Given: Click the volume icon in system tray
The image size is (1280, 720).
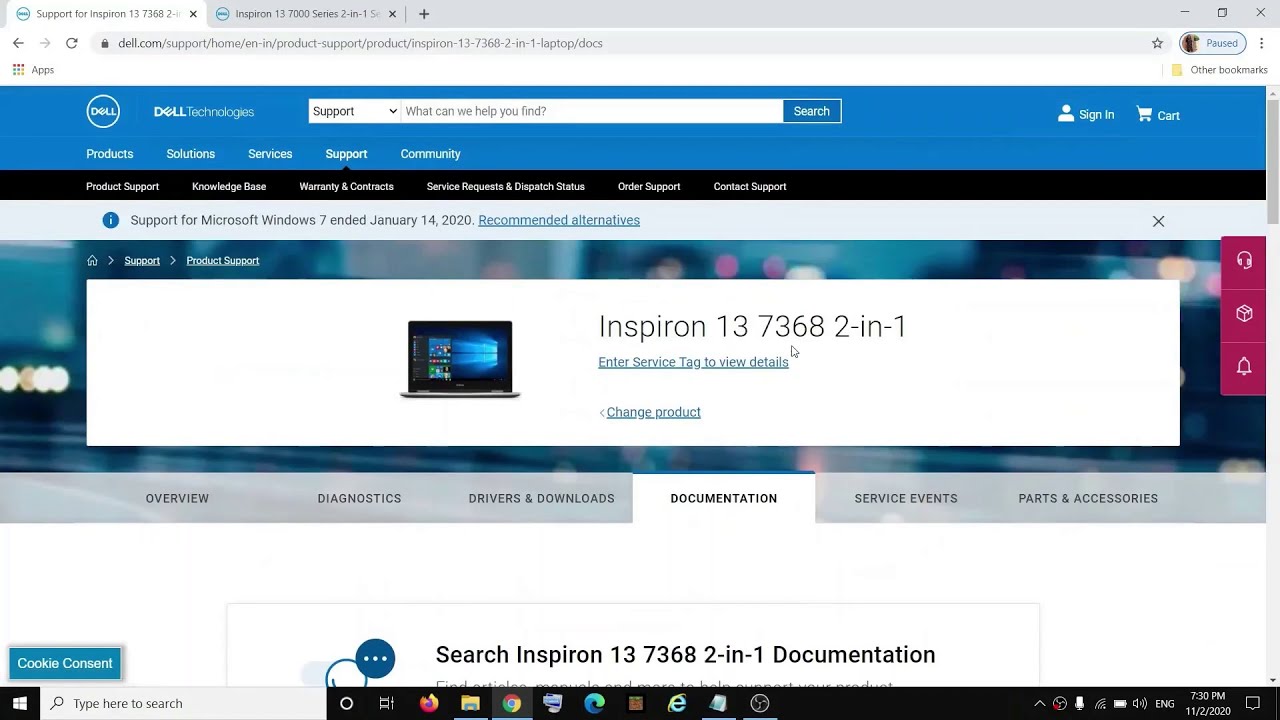Looking at the screenshot, I should point(1140,703).
